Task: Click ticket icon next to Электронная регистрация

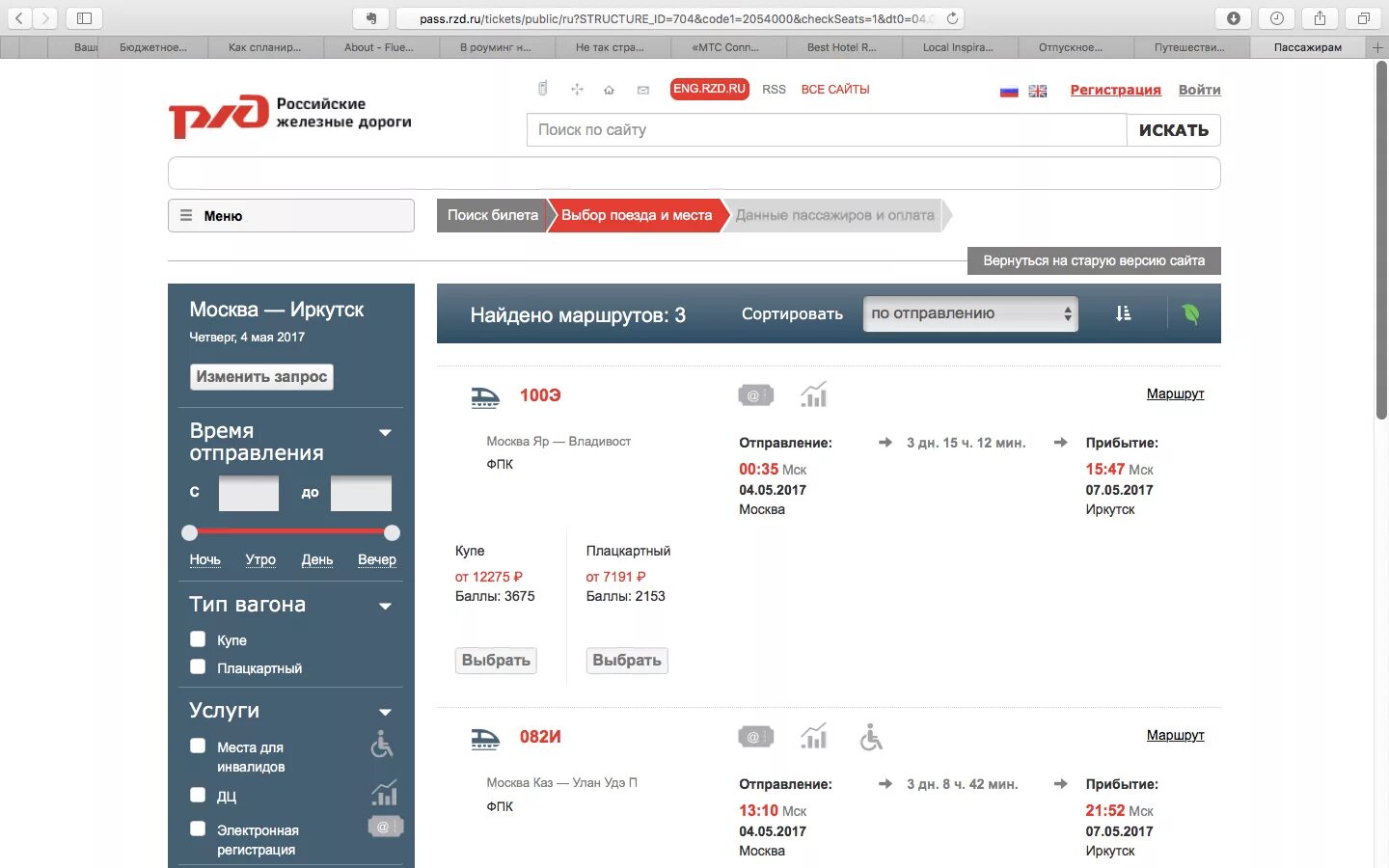Action: (x=385, y=827)
